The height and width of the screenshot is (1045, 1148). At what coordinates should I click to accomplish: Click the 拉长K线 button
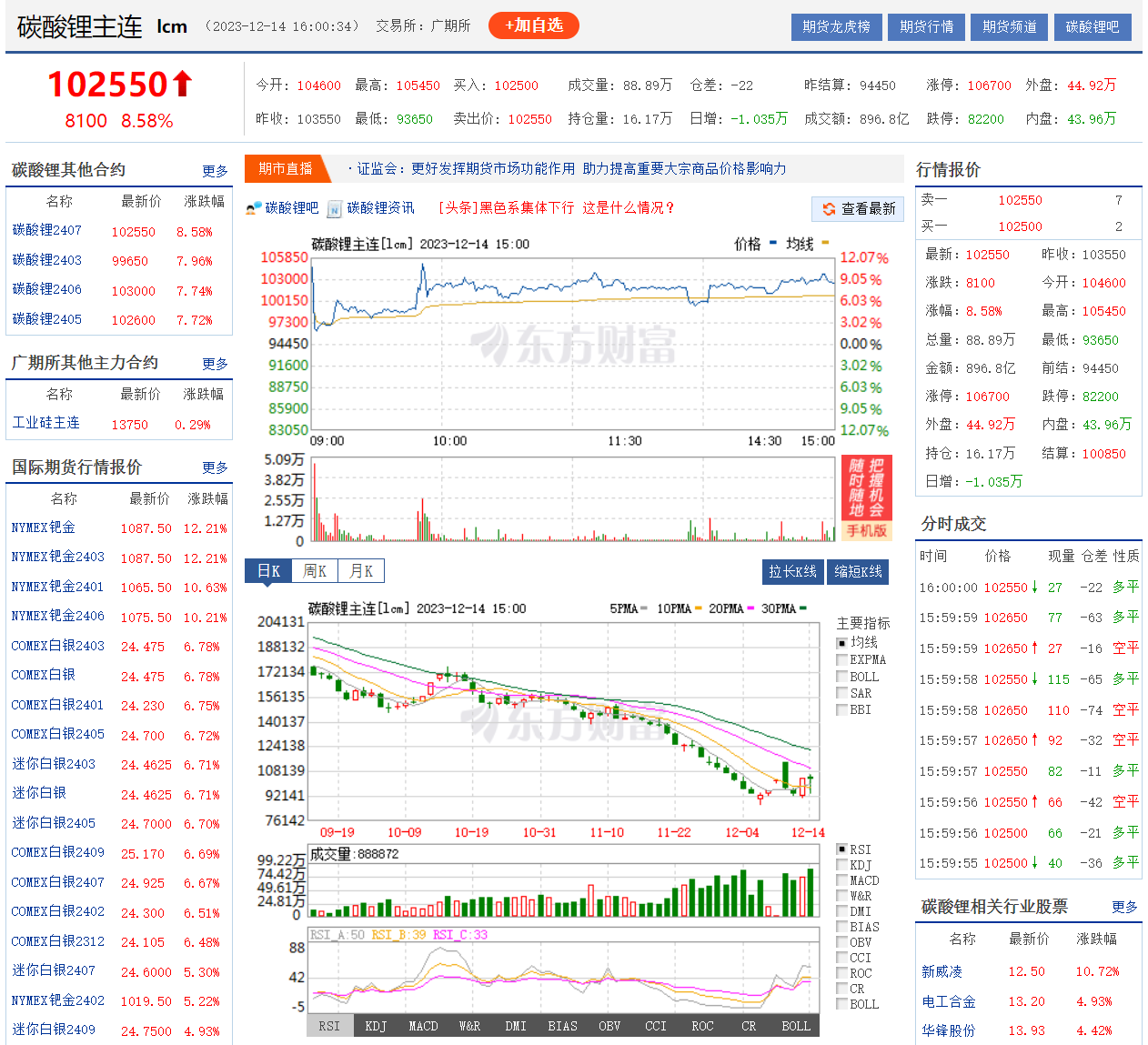793,572
